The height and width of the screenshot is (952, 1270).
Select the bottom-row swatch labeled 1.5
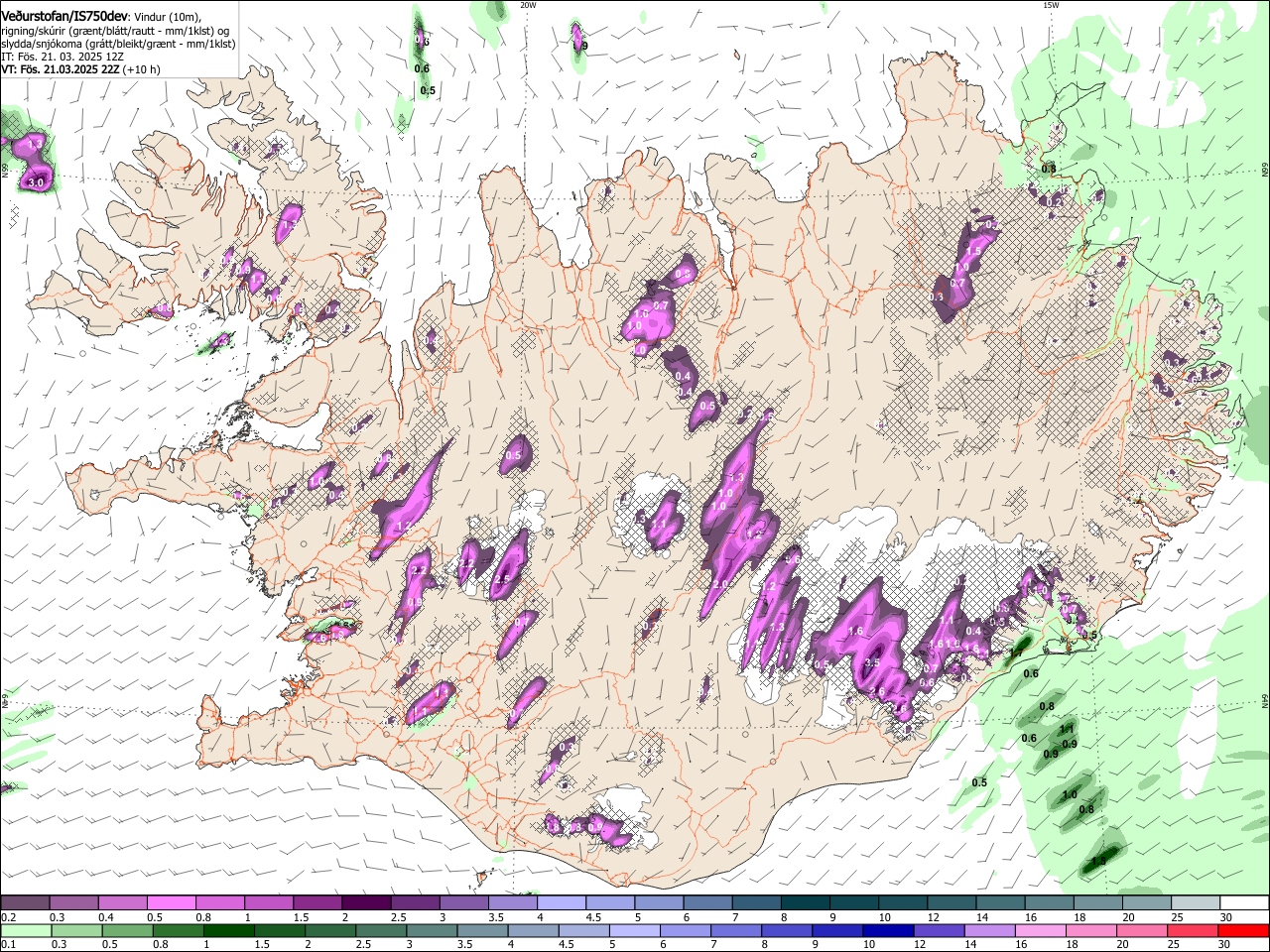click(x=279, y=930)
